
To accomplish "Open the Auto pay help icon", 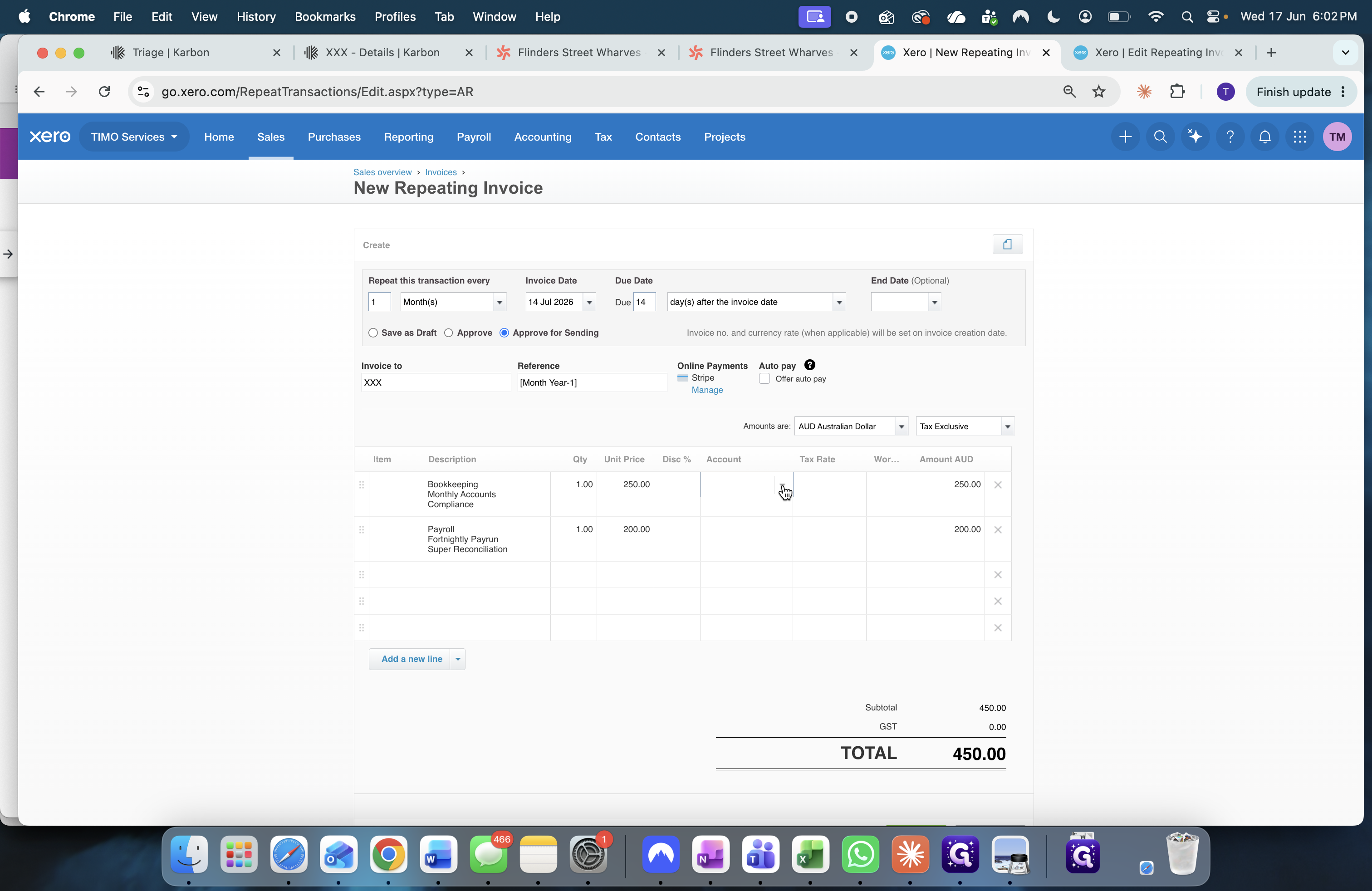I will (x=809, y=365).
